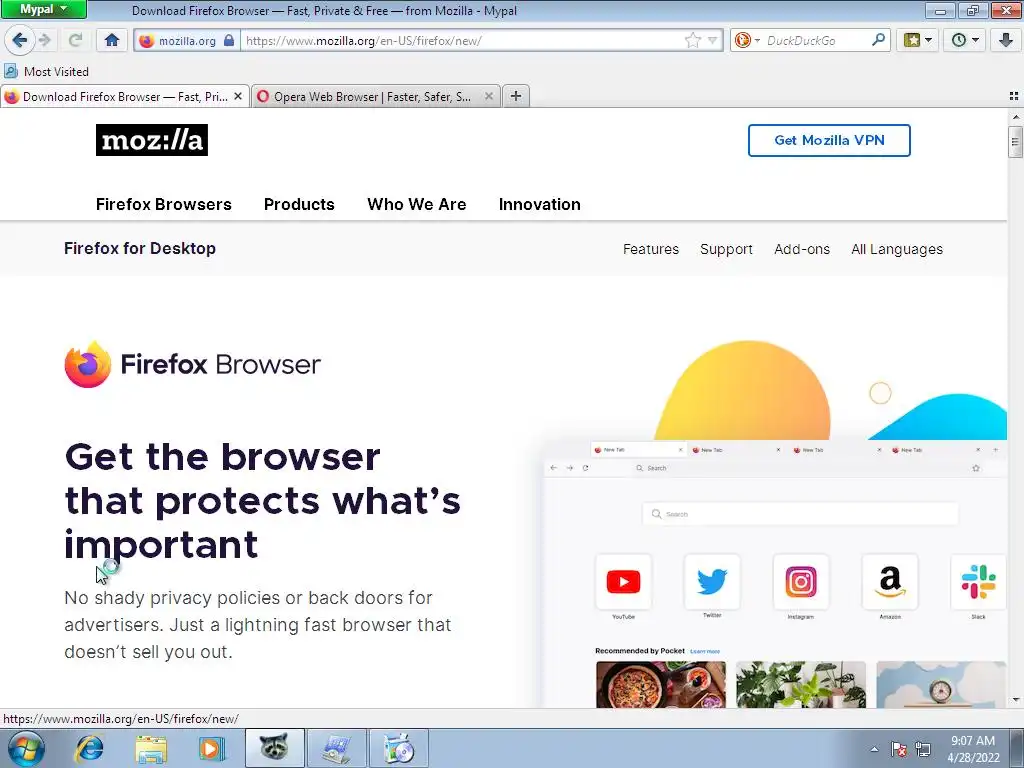
Task: Open the Mypal application menu button
Action: pos(44,9)
